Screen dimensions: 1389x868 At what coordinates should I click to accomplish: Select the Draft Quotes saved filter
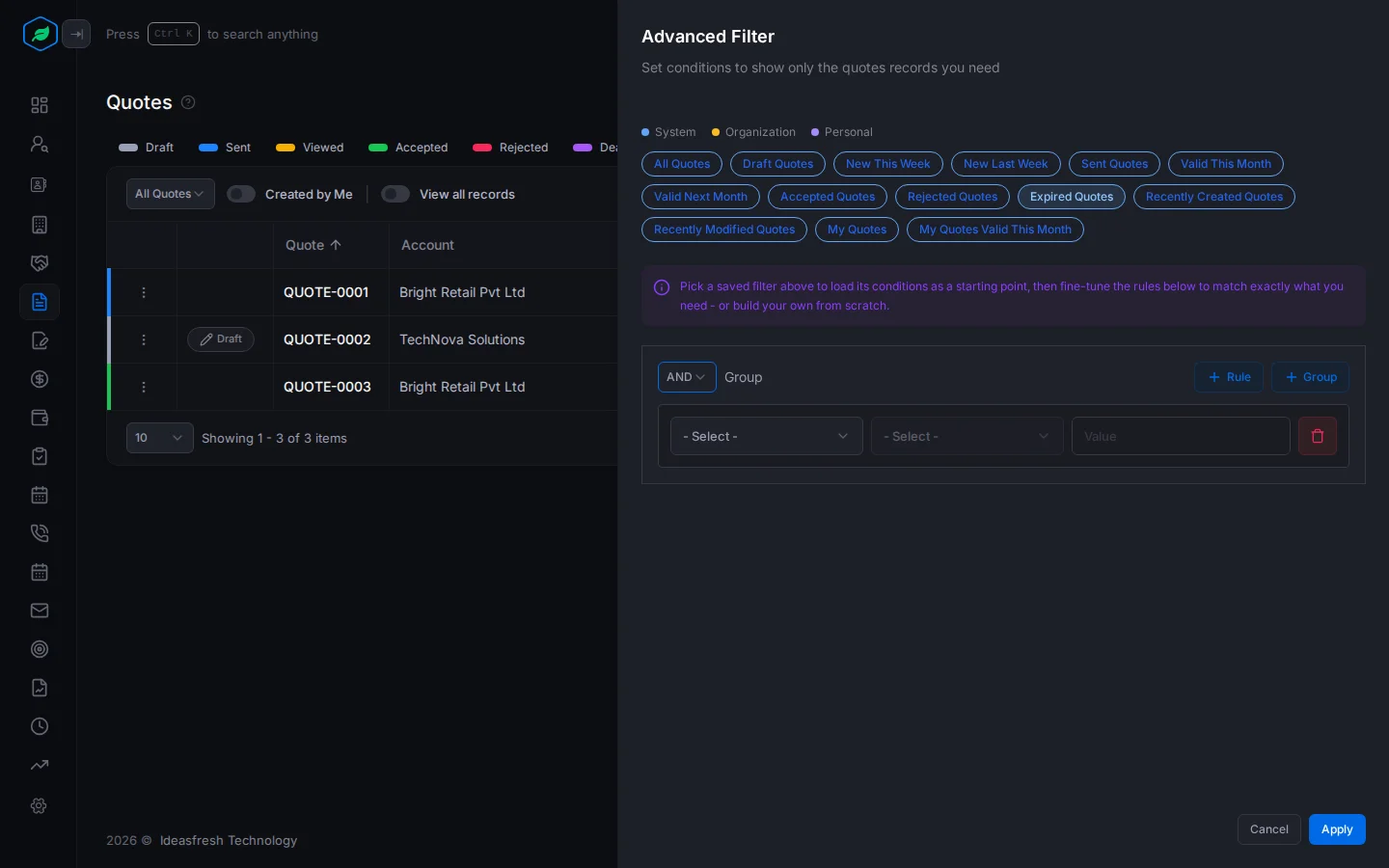777,164
